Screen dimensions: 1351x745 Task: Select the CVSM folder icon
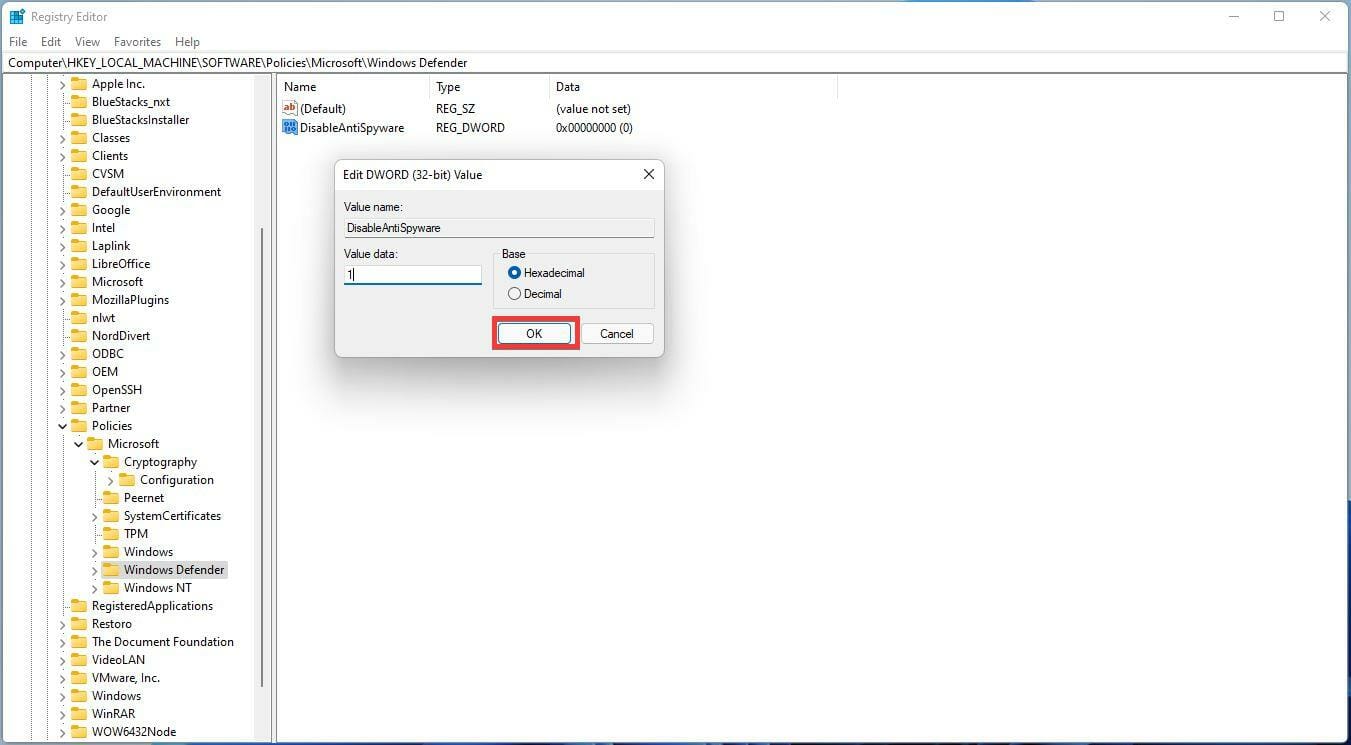pyautogui.click(x=79, y=174)
